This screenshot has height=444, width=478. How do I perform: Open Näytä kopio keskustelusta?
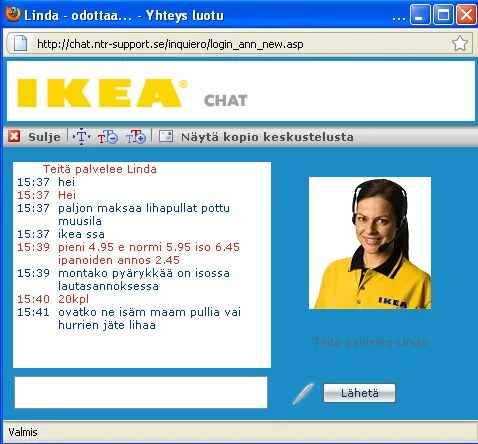coord(267,137)
